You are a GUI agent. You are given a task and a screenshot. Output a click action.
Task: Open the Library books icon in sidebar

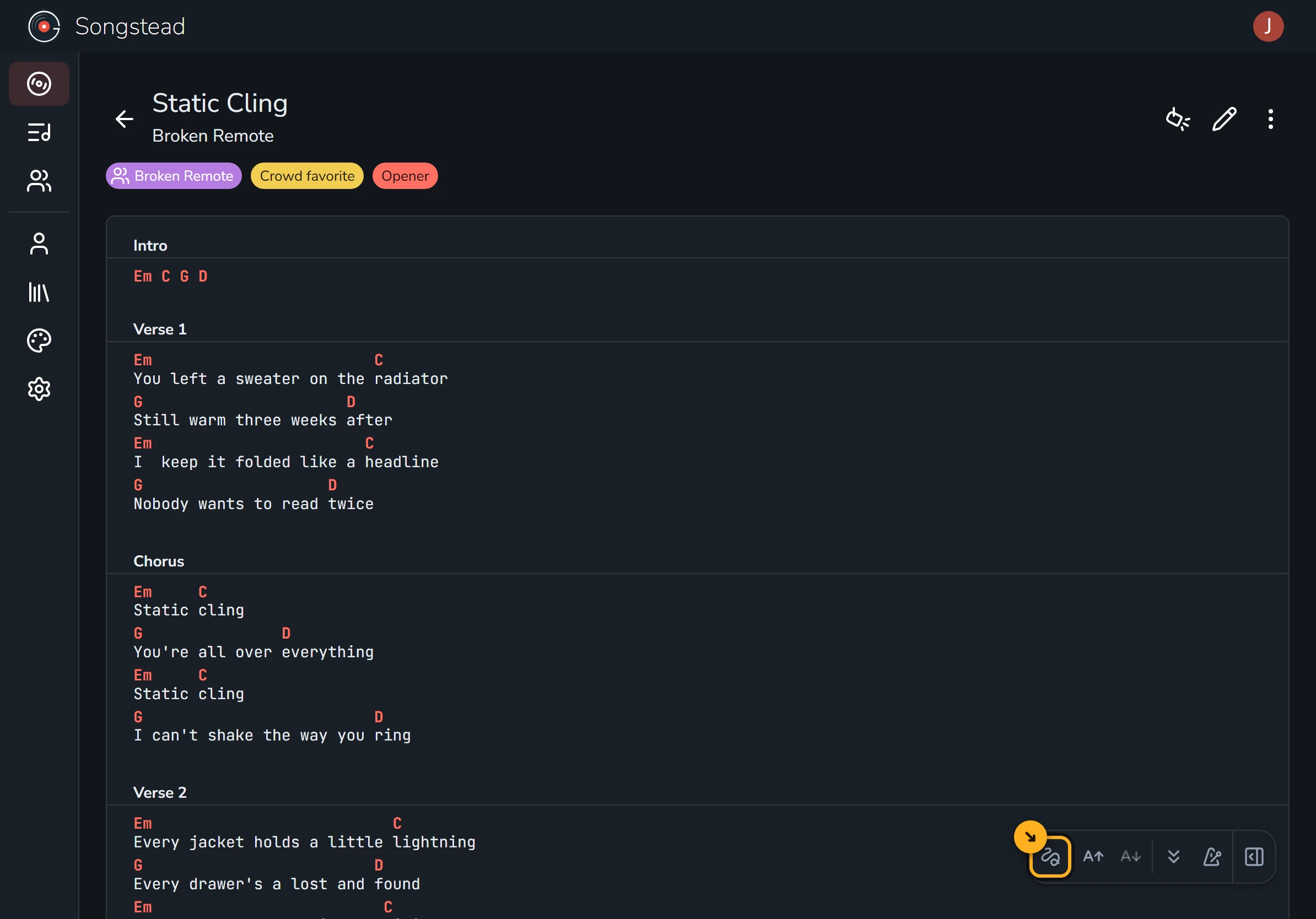(39, 292)
